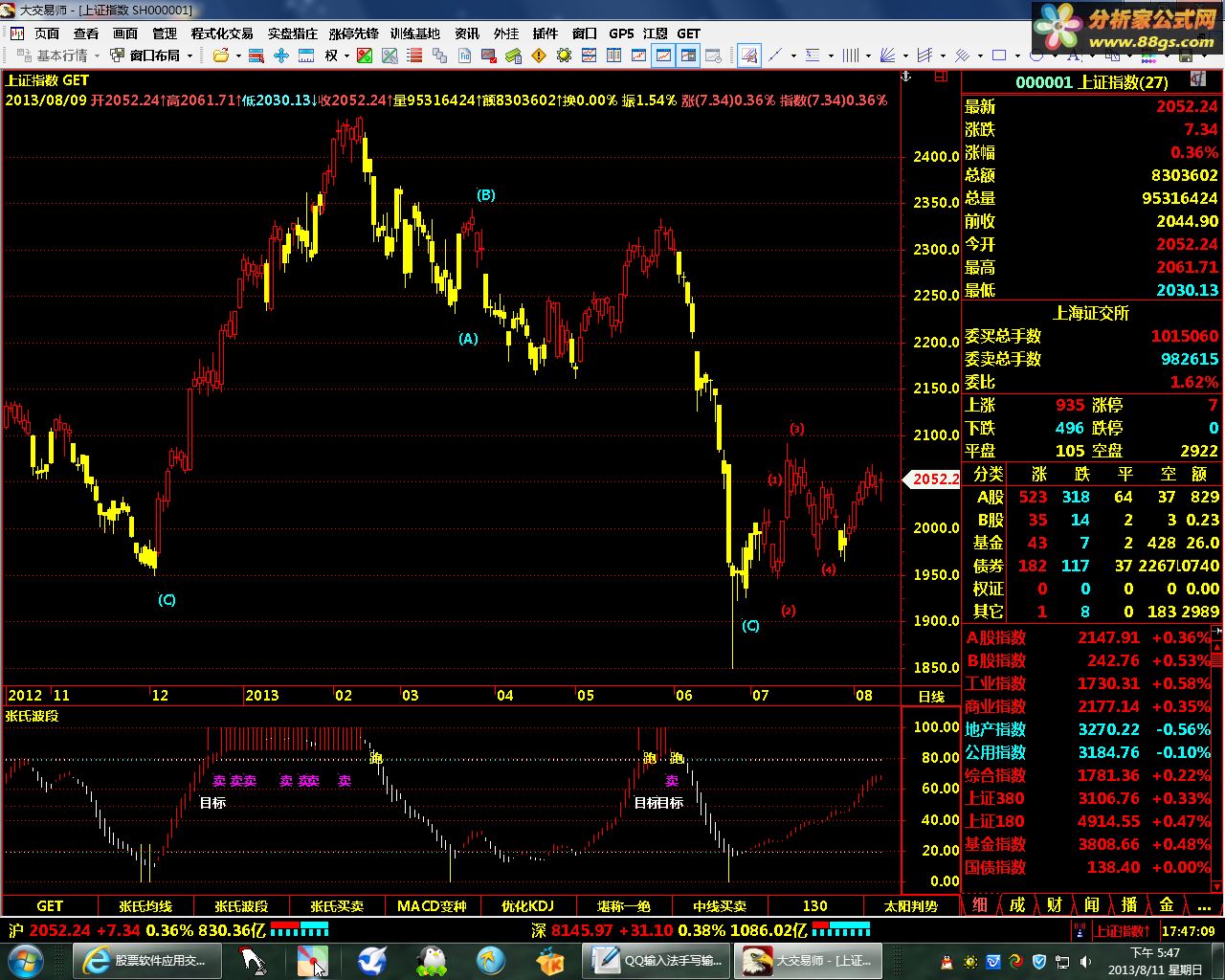Screen dimensions: 1225x980
Task: Switch to the MACD变种 indicator tab
Action: 432,905
